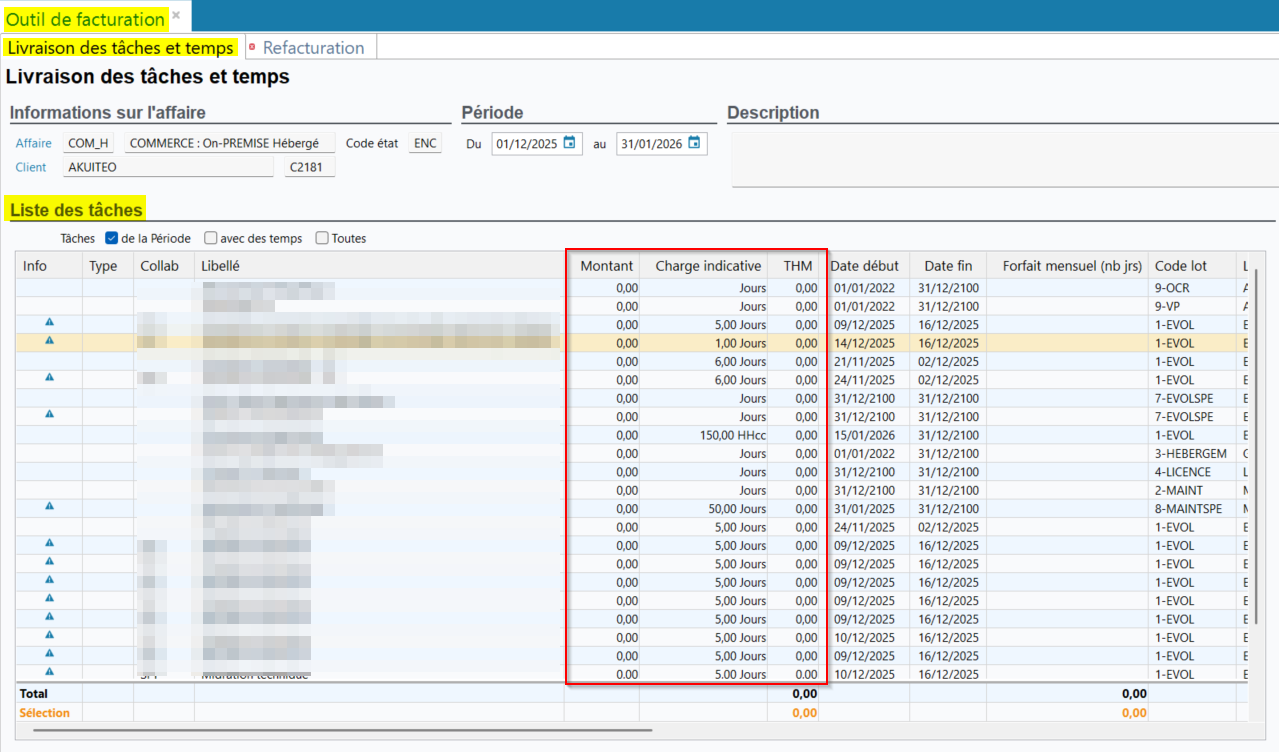Click the first warning triangle in the Info column
Viewport: 1279px width, 752px height.
49,323
